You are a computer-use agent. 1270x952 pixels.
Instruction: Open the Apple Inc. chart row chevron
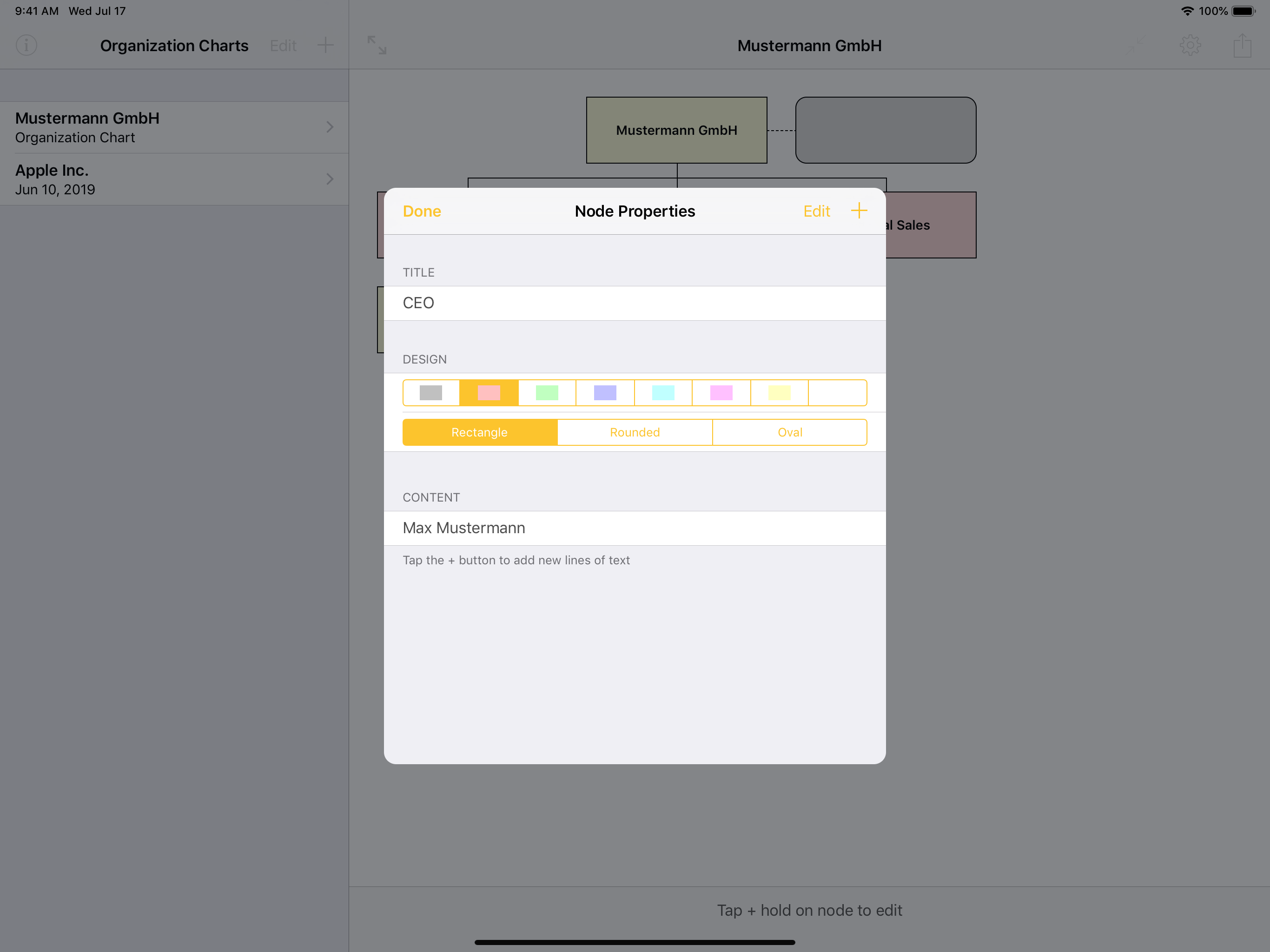pos(330,179)
